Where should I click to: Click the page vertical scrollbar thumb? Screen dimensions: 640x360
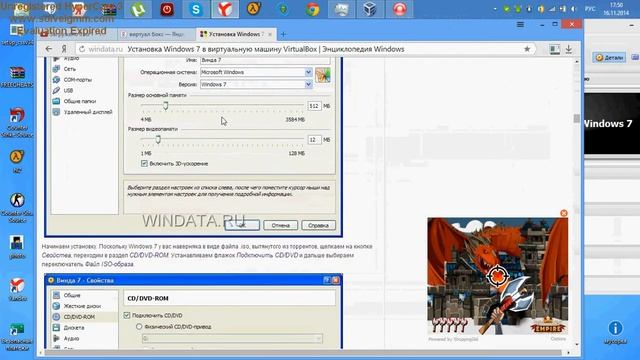(x=576, y=118)
